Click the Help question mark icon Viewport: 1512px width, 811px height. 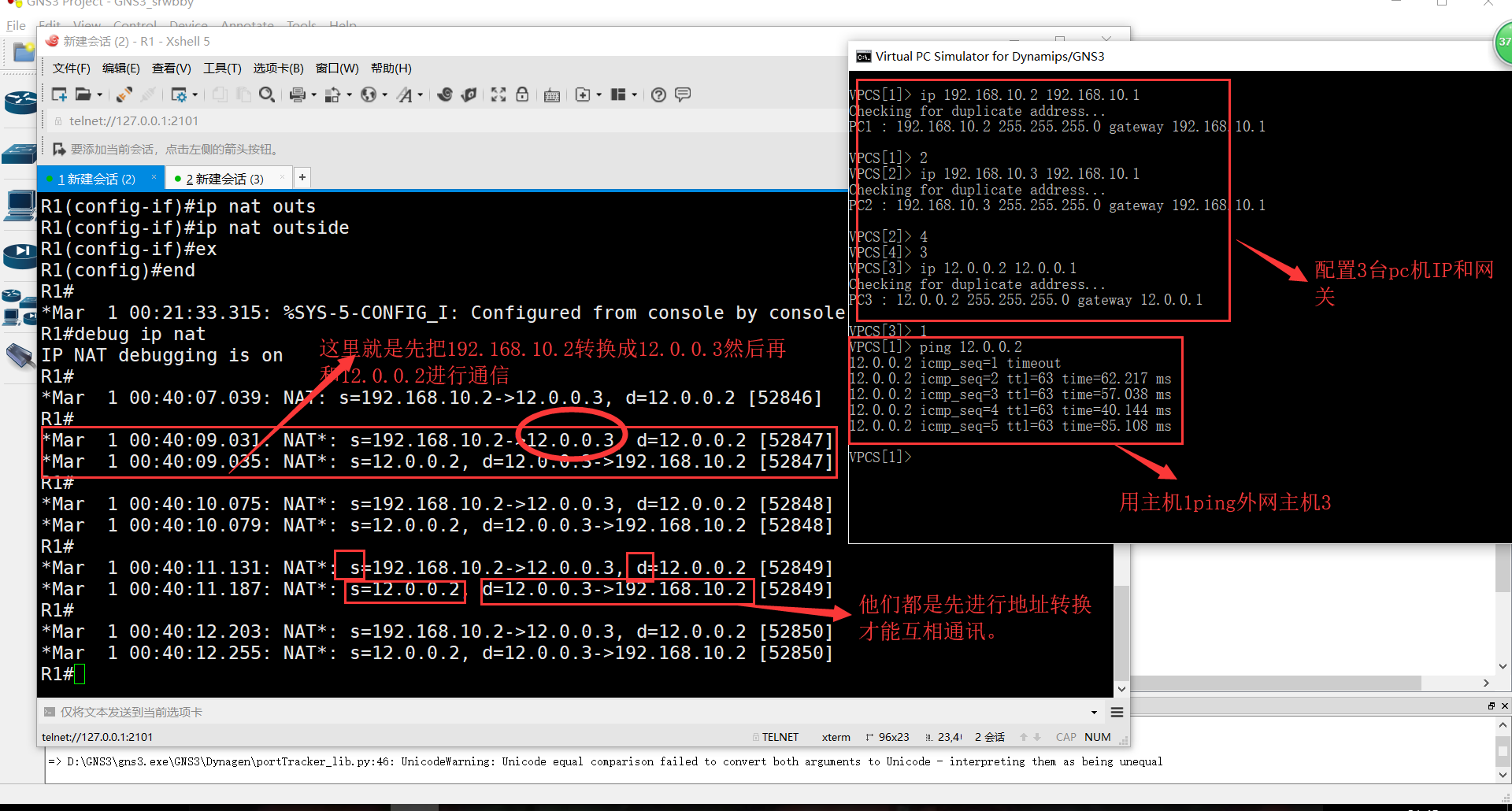(659, 94)
